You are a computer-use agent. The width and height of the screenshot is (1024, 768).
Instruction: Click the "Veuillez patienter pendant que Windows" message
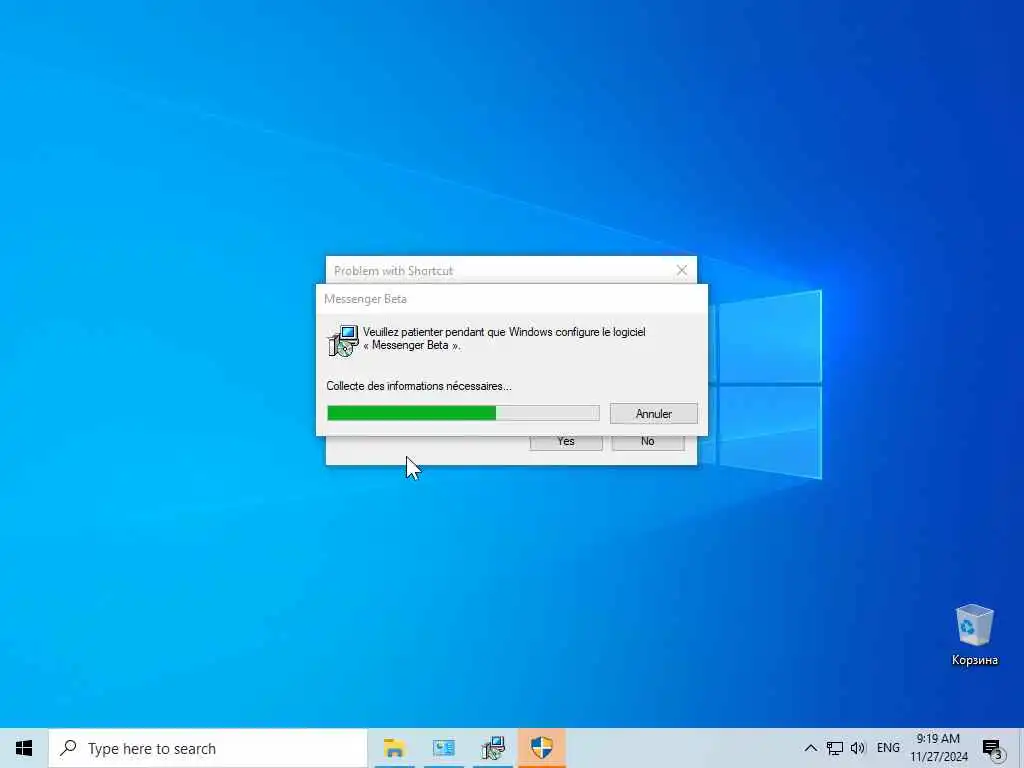point(504,338)
